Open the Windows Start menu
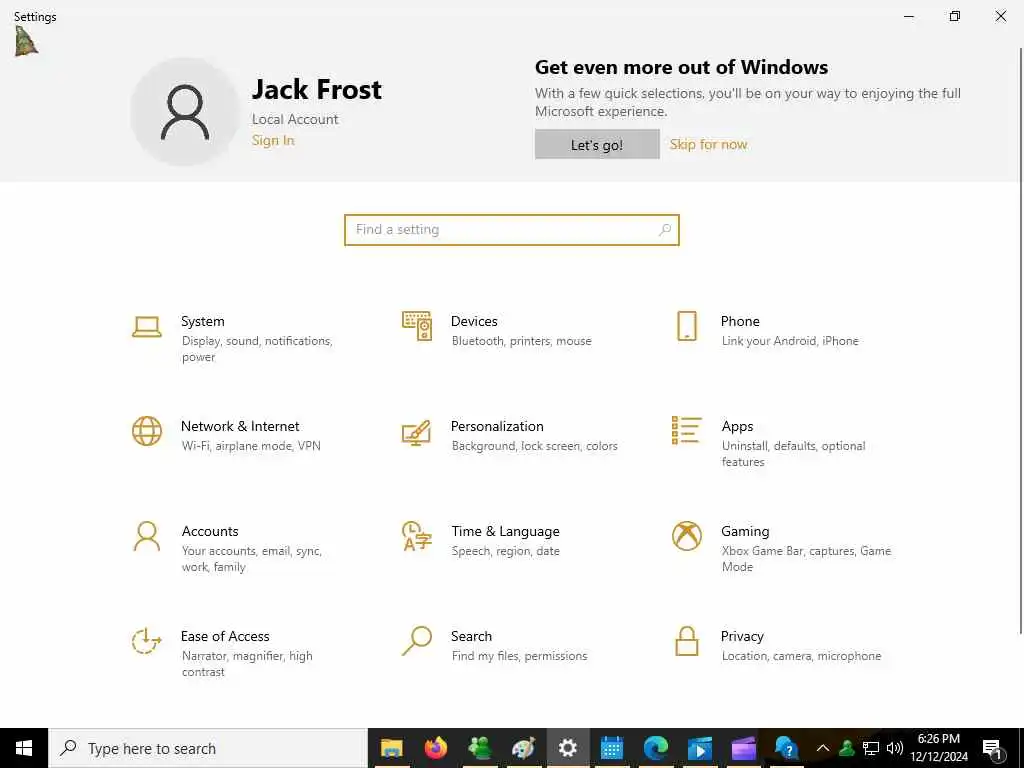This screenshot has height=768, width=1024. coord(24,748)
